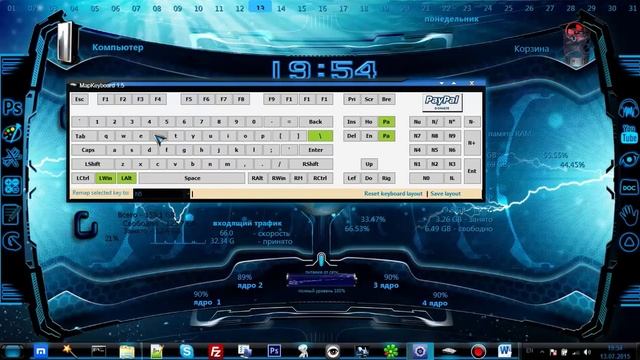Select the green Pa key beside Ho
Screen dimensions: 640x360
click(x=386, y=122)
